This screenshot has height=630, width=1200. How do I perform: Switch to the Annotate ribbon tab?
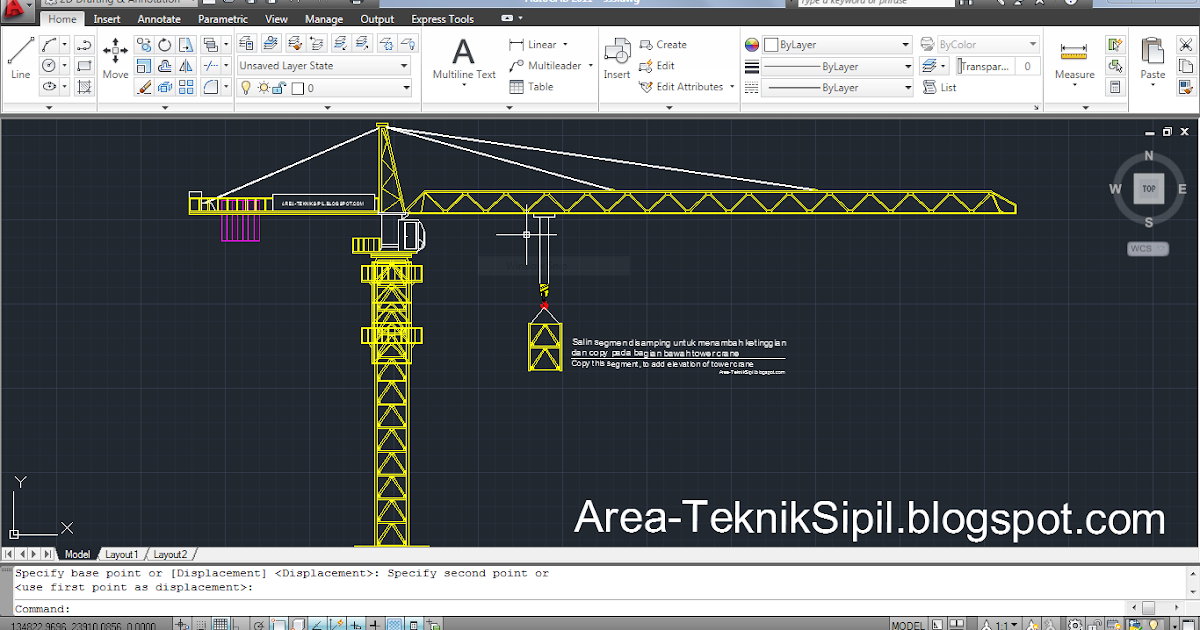[159, 18]
